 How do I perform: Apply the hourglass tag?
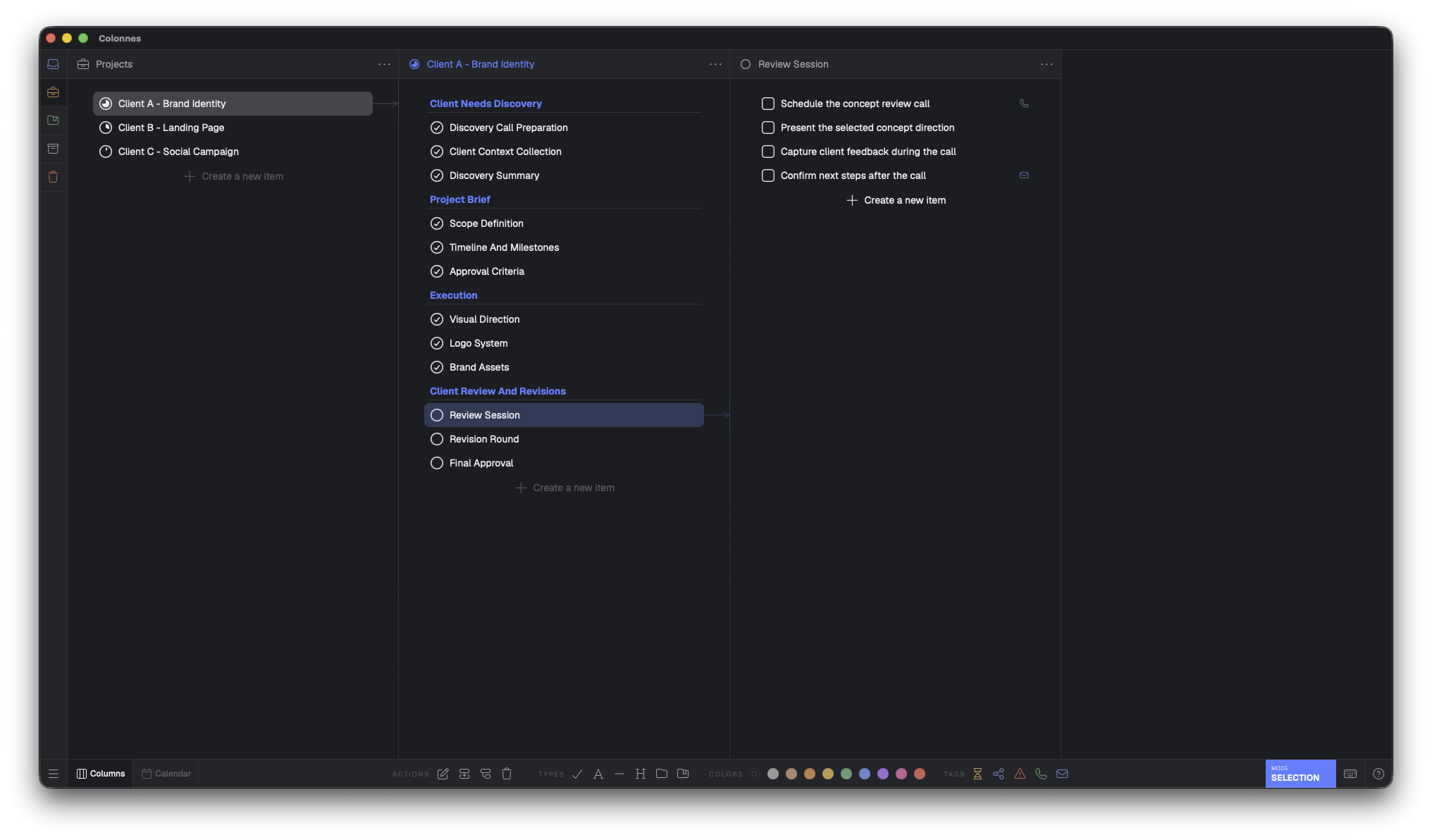point(977,774)
